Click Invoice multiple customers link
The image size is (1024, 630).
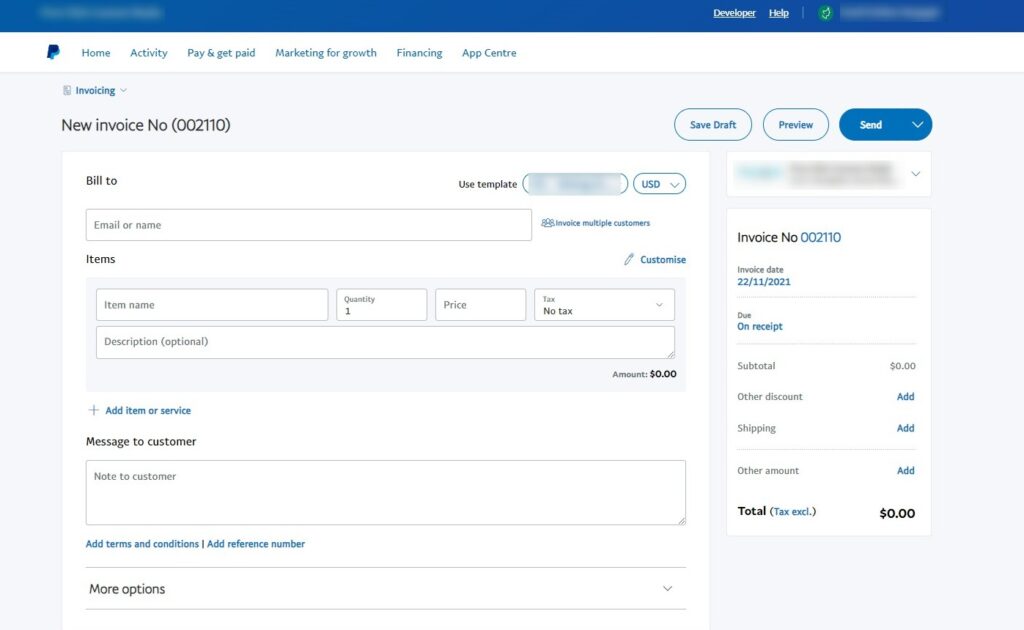tap(602, 223)
